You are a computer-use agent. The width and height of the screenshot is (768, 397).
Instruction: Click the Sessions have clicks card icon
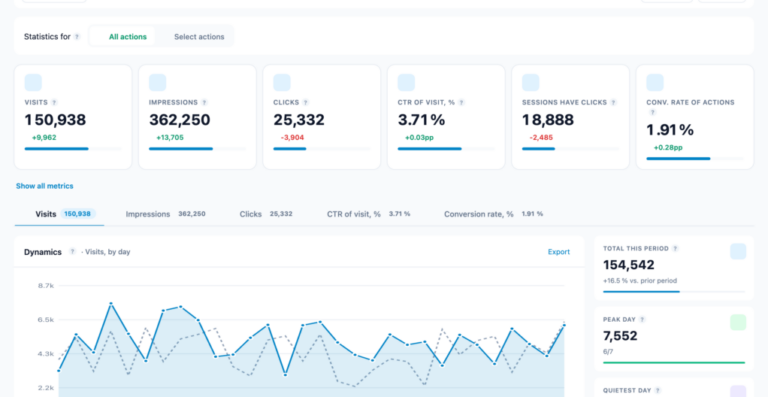pyautogui.click(x=531, y=83)
